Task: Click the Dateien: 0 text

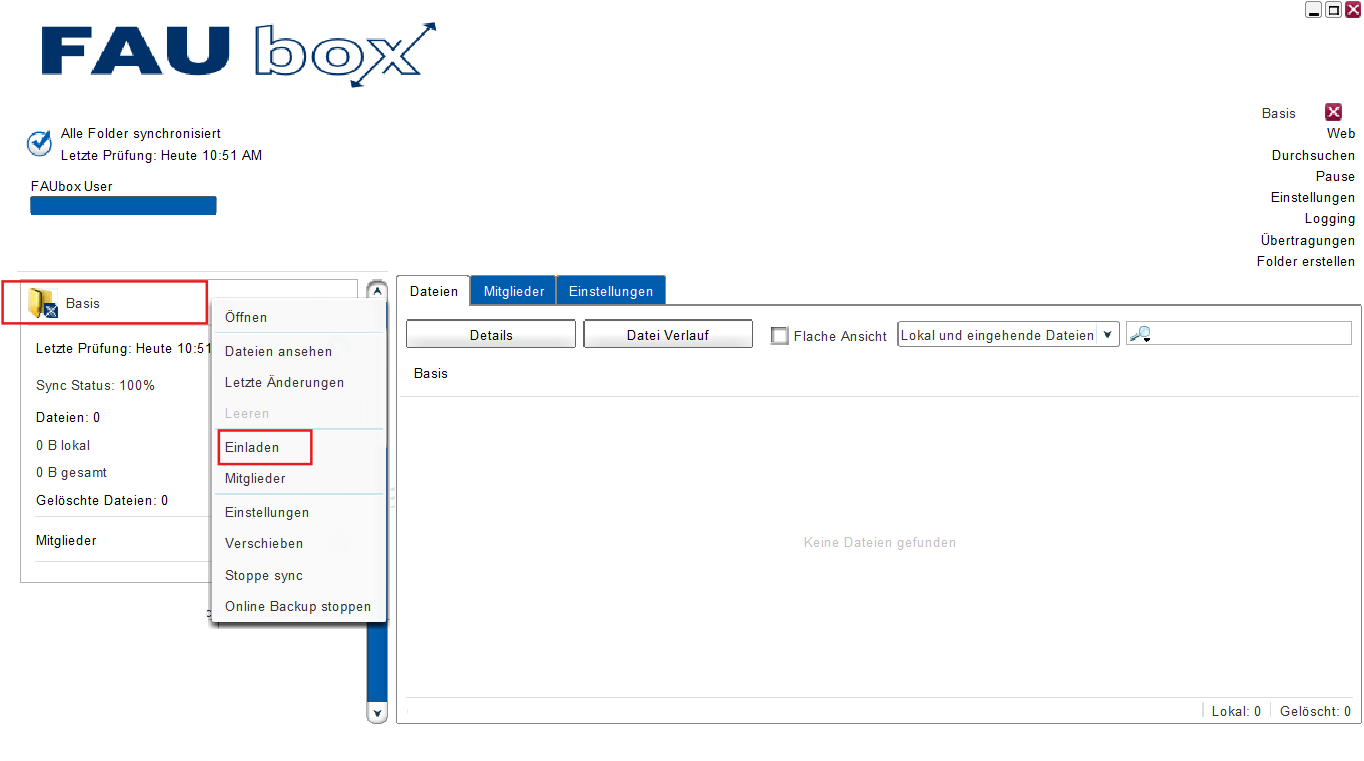Action: click(68, 417)
